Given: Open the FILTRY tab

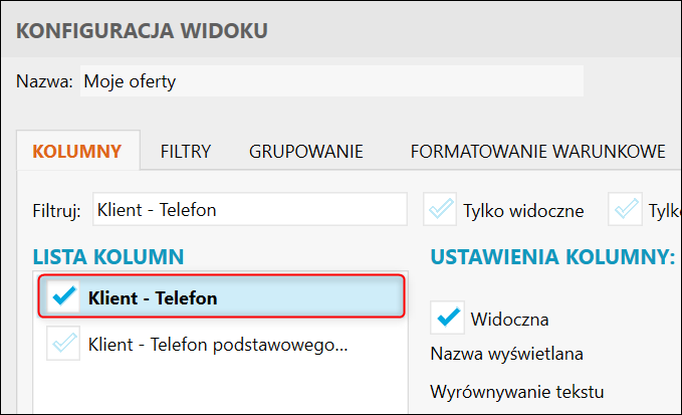Looking at the screenshot, I should pos(185,152).
